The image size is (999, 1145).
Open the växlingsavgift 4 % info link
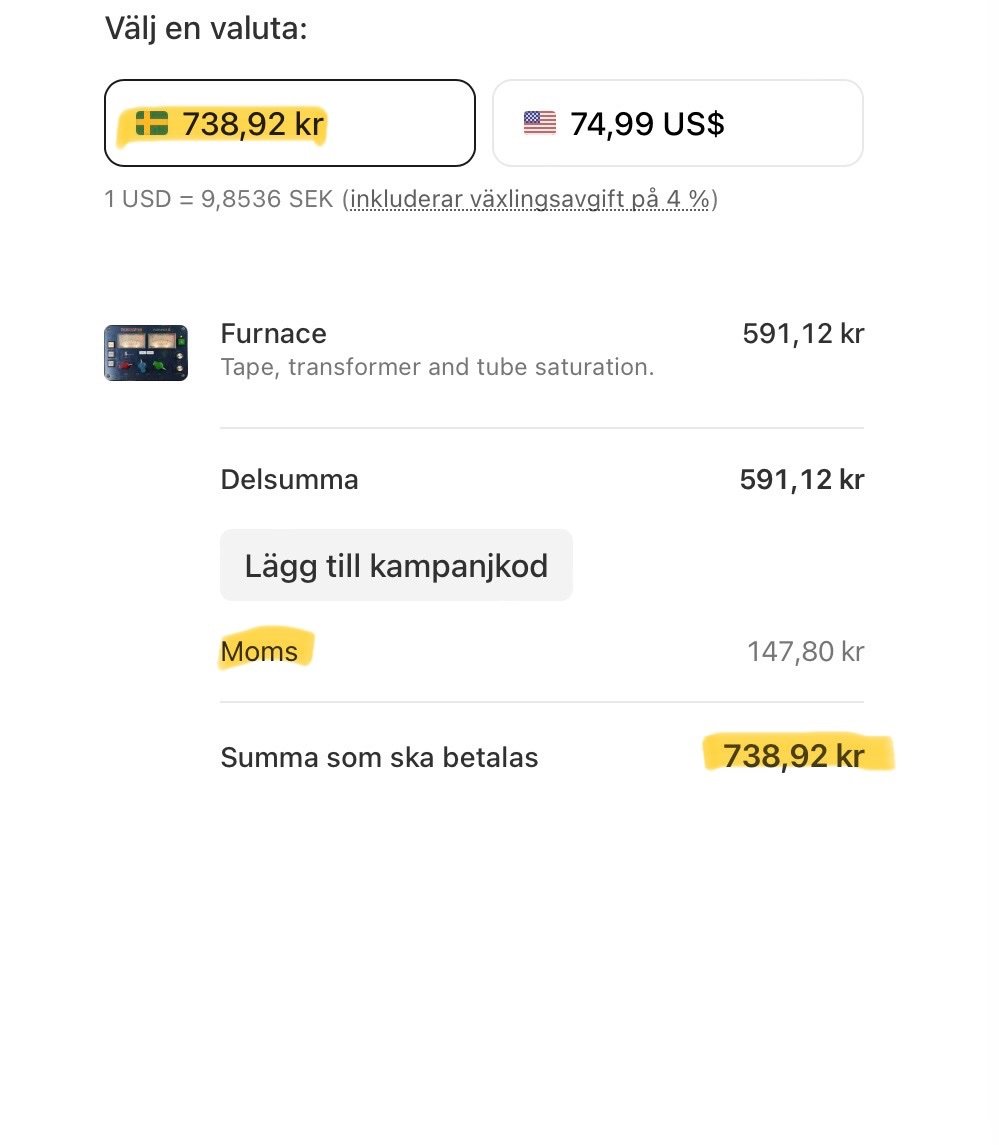tap(530, 199)
